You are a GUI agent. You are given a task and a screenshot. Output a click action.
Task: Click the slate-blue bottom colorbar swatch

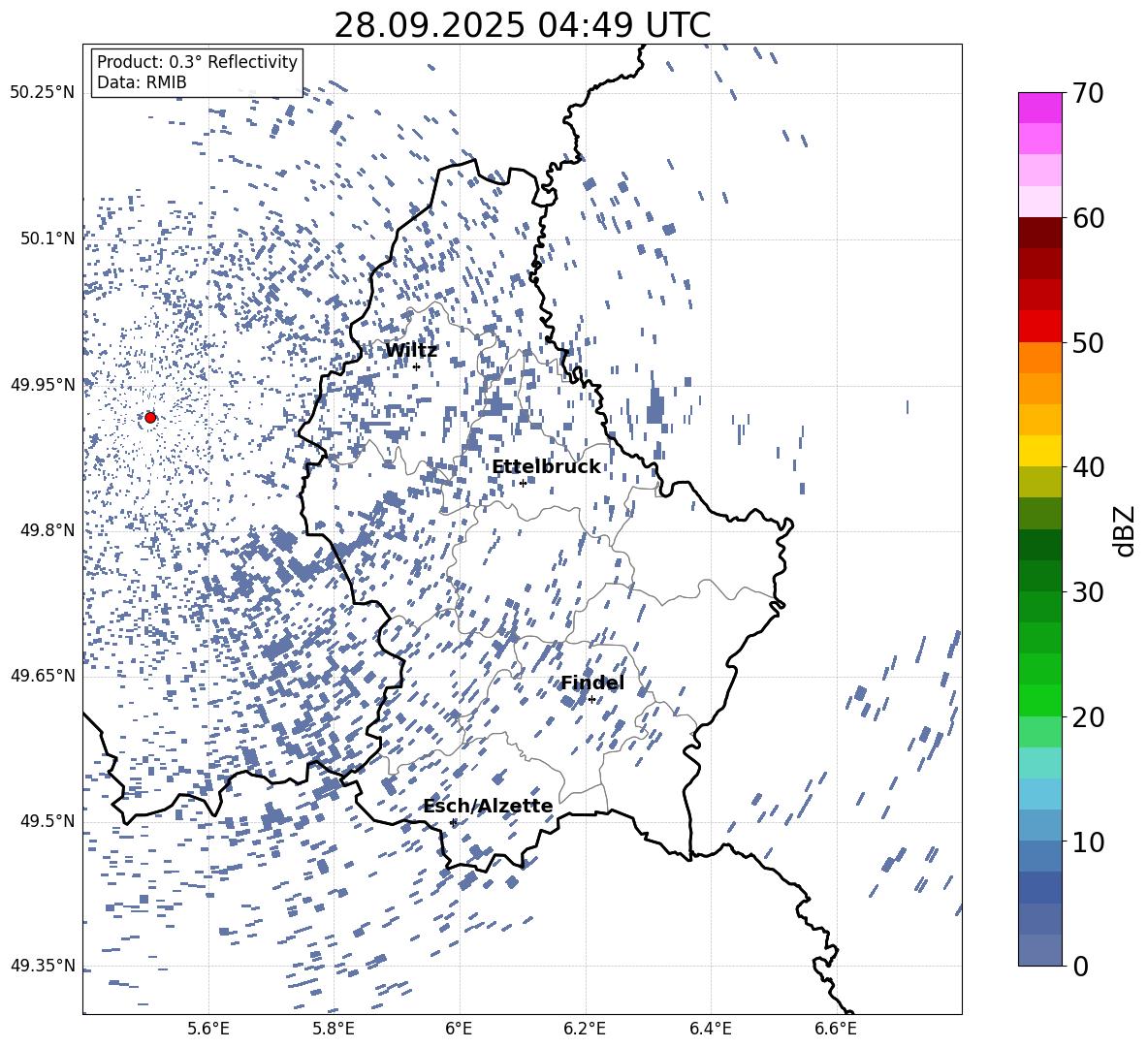coord(1040,950)
